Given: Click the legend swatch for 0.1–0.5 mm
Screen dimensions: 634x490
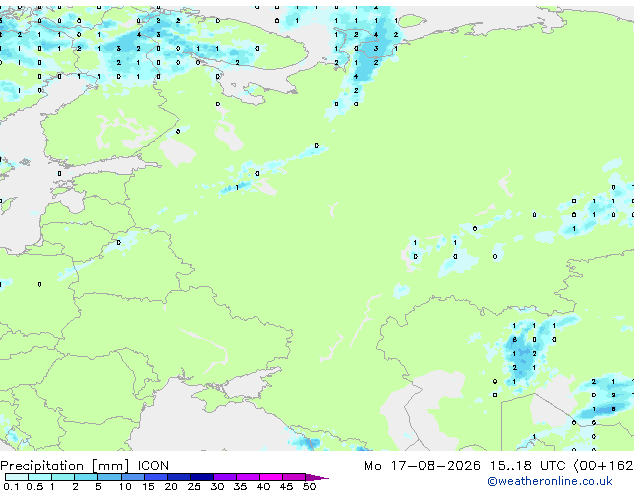Looking at the screenshot, I should (17, 477).
